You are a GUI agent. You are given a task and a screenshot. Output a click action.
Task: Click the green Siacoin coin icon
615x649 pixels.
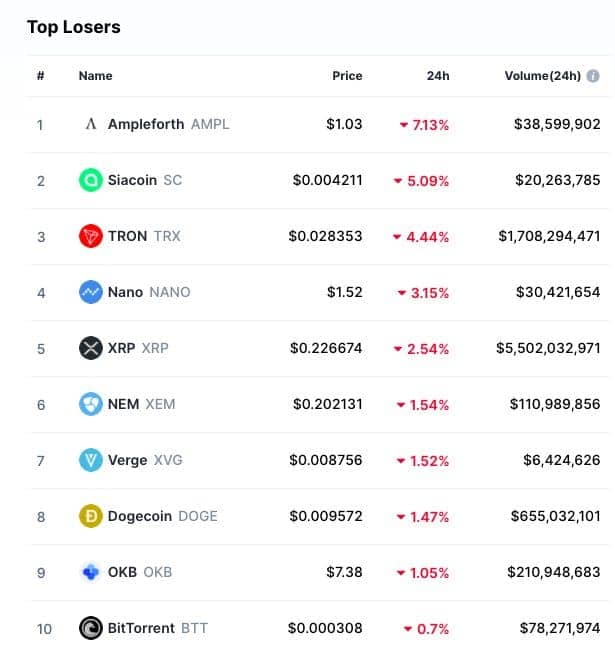point(91,180)
